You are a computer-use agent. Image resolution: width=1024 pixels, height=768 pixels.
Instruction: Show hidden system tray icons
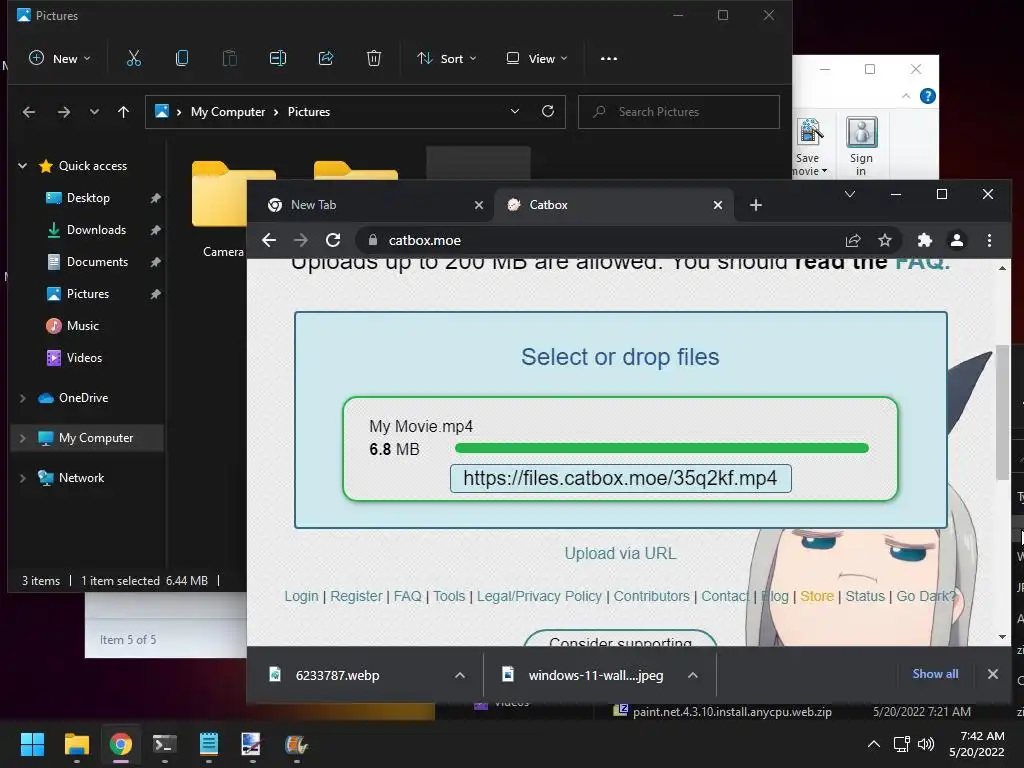tap(874, 744)
